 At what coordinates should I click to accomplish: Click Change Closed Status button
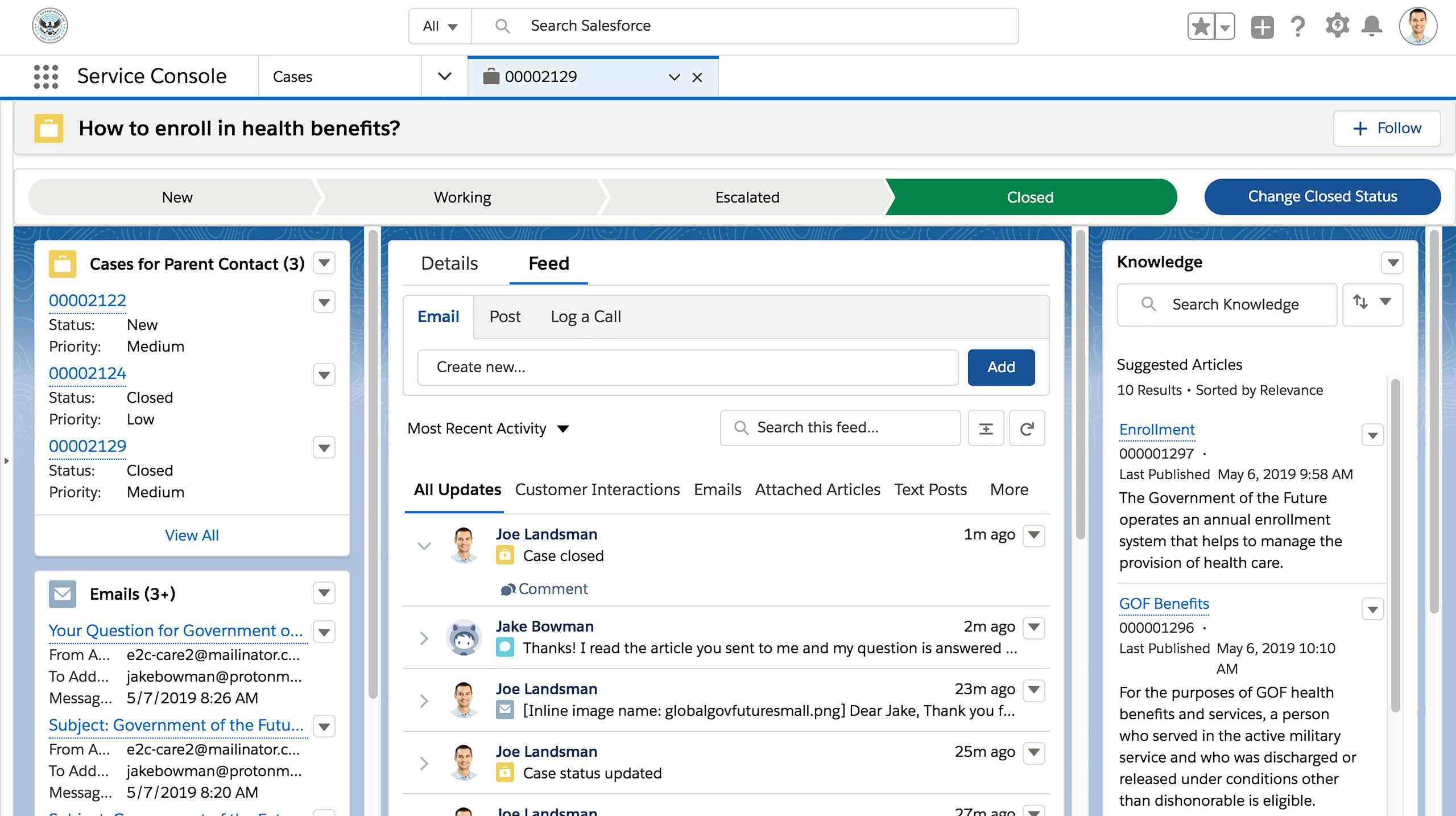pos(1322,196)
